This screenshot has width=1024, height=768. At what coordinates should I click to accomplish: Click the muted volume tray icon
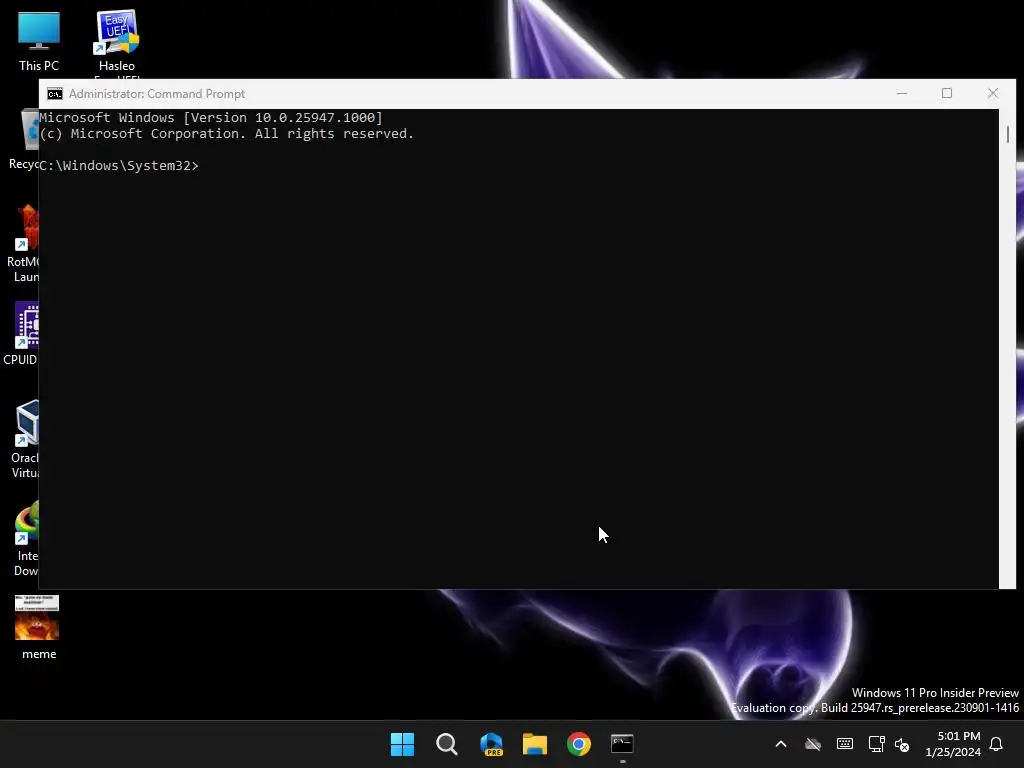point(902,744)
